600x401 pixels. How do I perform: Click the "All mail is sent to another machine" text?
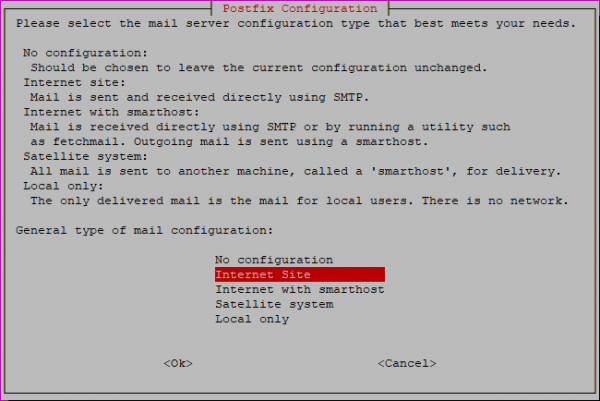[295, 171]
